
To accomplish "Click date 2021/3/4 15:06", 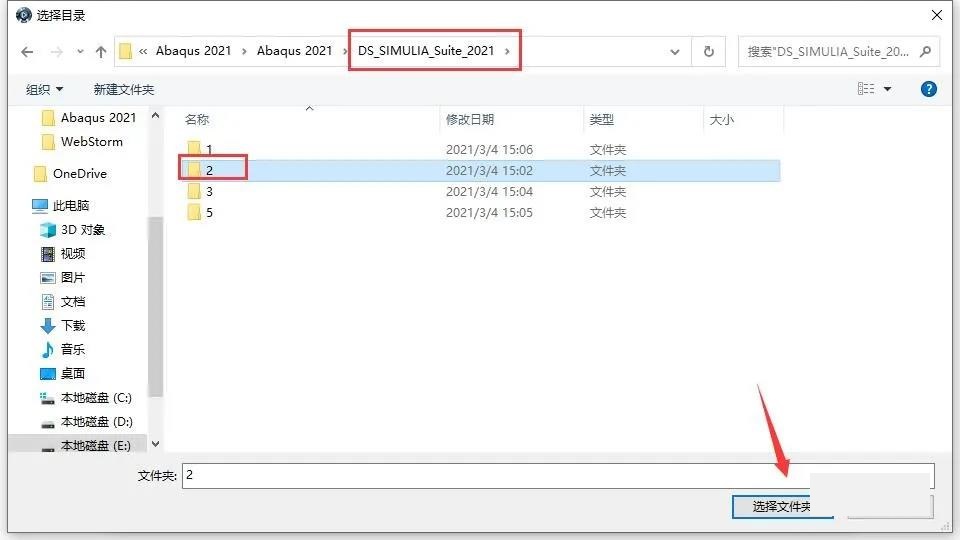I will 489,149.
